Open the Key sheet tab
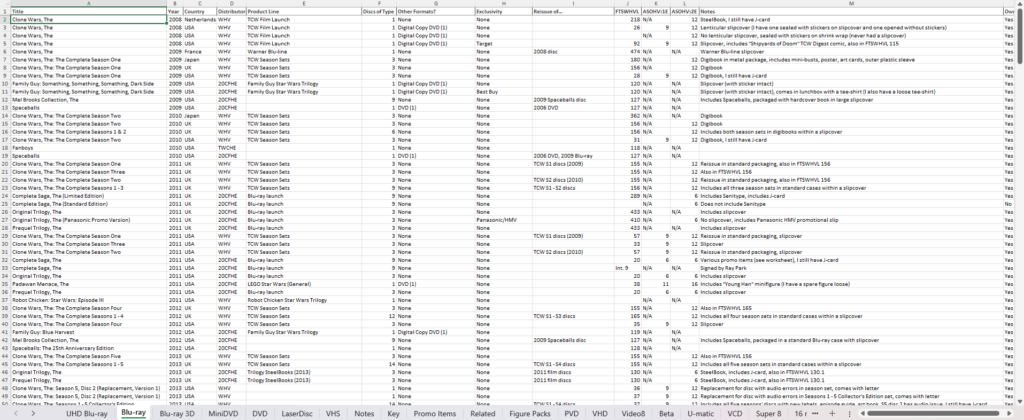Screen dimensions: 1024x420 [393, 411]
